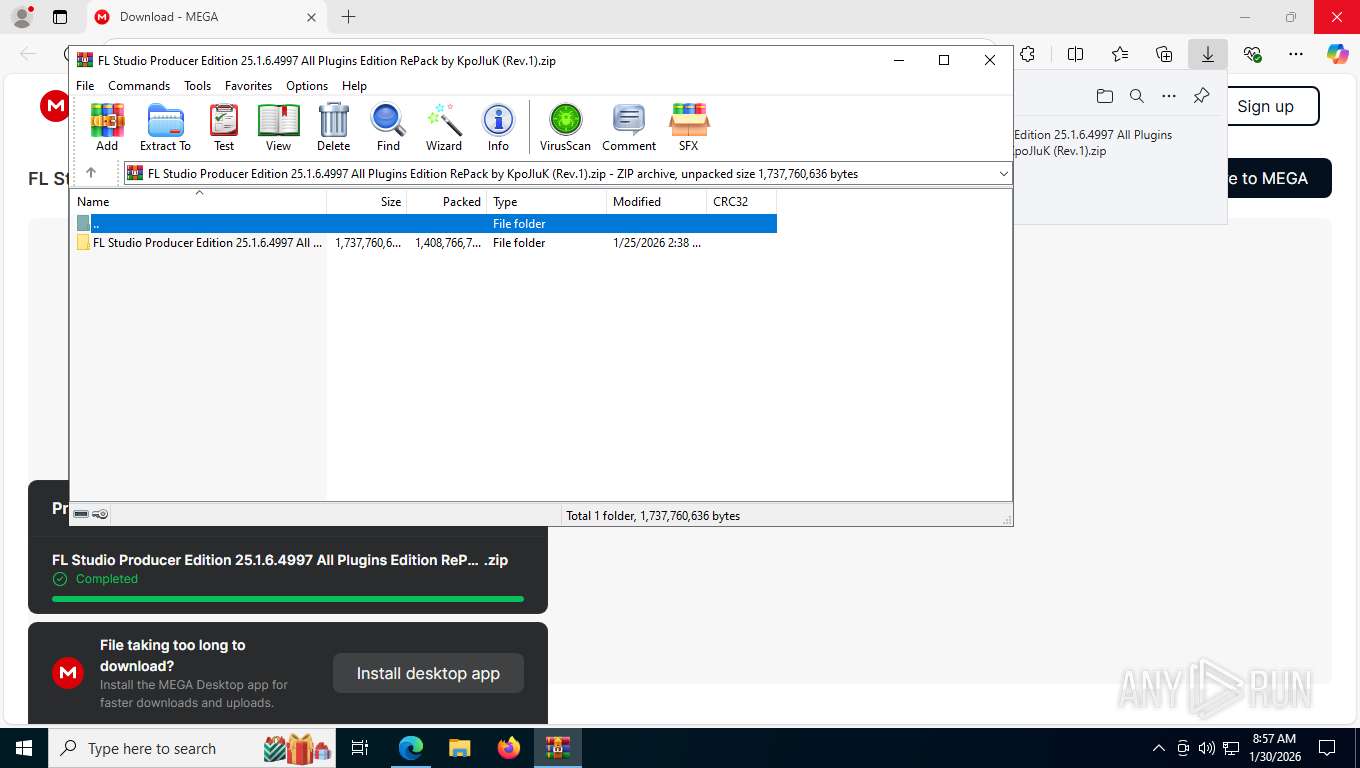Open the notification center icon

coord(1327,748)
